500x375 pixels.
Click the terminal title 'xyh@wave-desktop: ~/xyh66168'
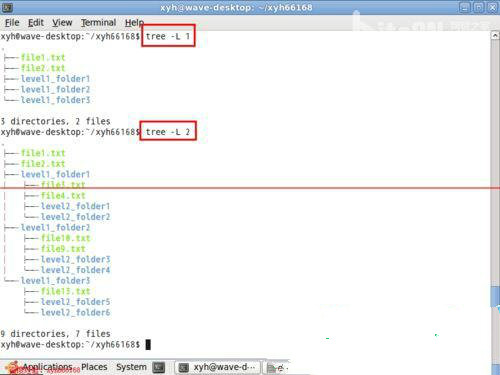click(x=236, y=7)
